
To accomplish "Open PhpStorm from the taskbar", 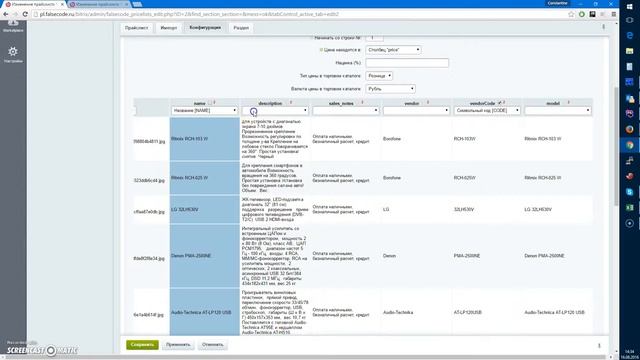I will tap(629, 113).
